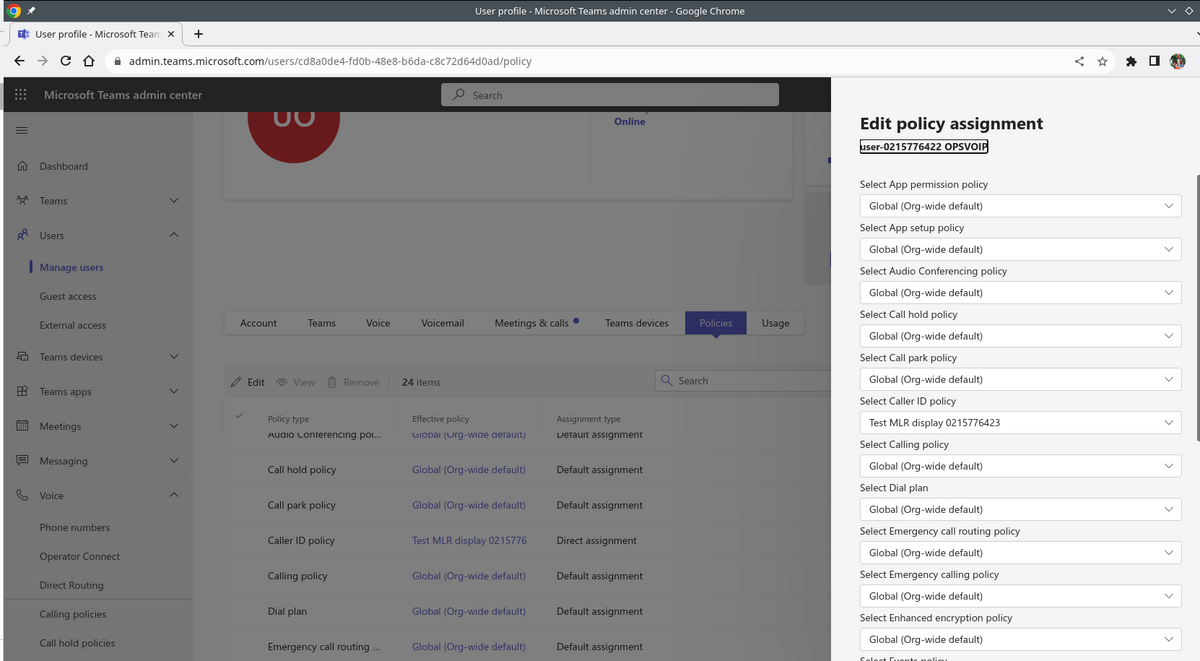The image size is (1200, 661).
Task: Click the app launcher waffle icon
Action: 21,95
